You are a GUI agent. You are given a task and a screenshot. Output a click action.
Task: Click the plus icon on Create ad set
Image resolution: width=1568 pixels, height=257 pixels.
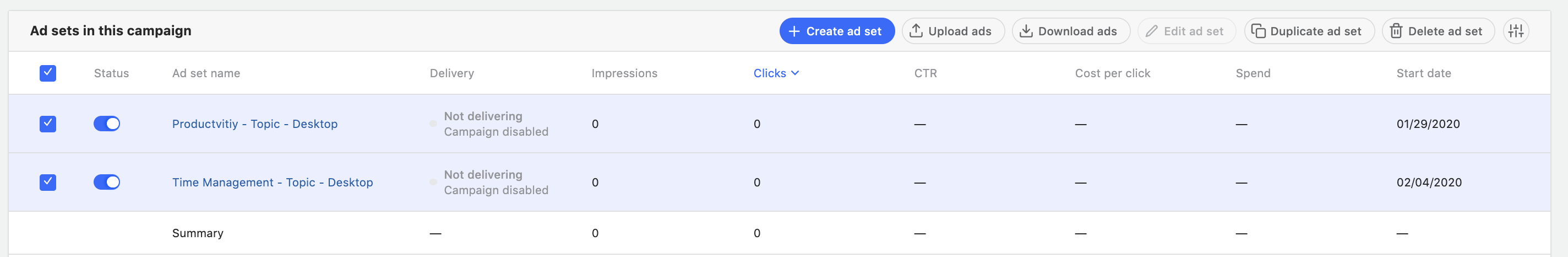tap(794, 31)
